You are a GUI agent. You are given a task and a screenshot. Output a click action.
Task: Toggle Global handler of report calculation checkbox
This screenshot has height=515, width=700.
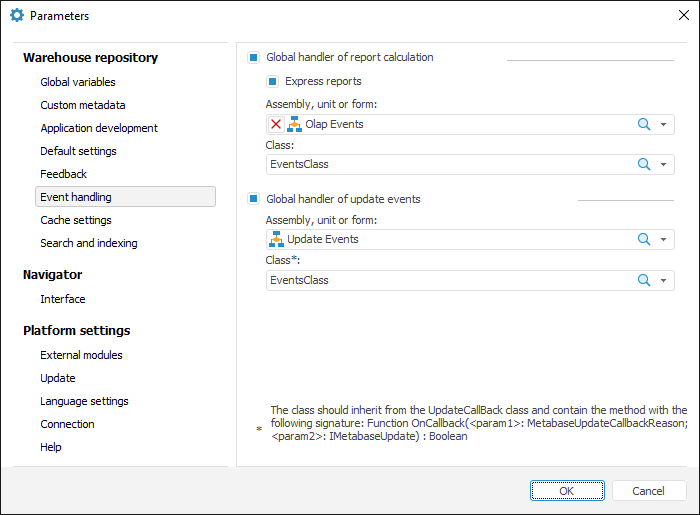point(254,58)
